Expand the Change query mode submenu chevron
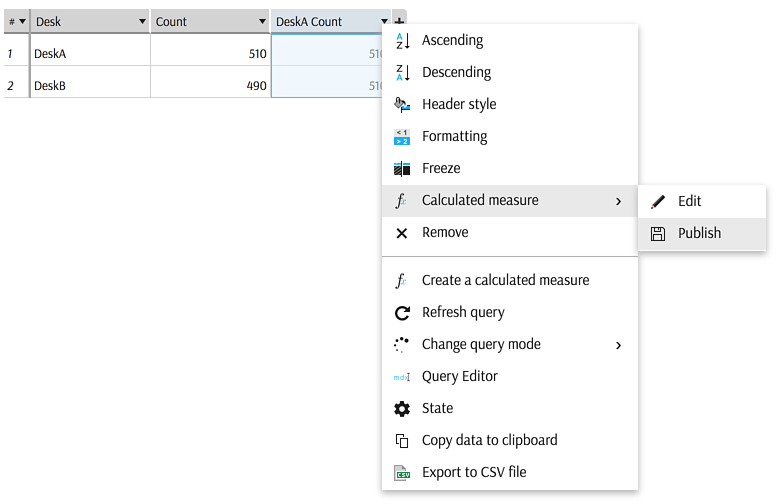The height and width of the screenshot is (504, 778). [x=619, y=345]
